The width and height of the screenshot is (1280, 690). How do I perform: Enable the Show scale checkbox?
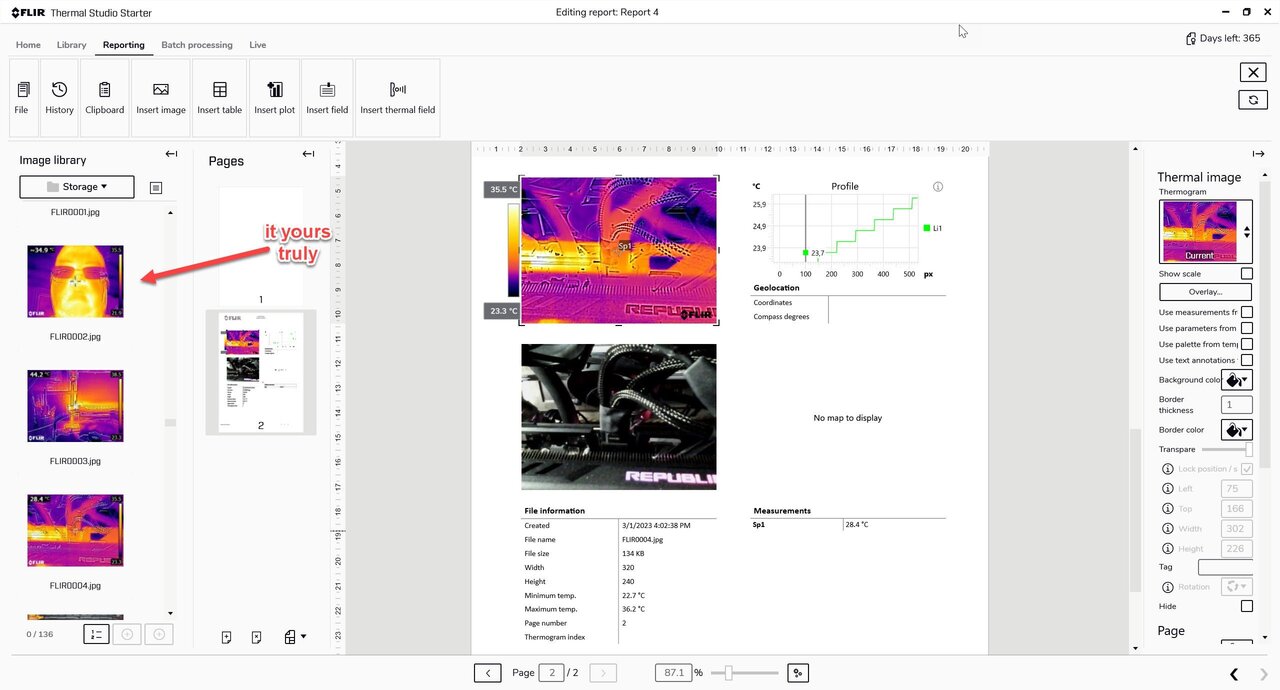click(x=1246, y=274)
